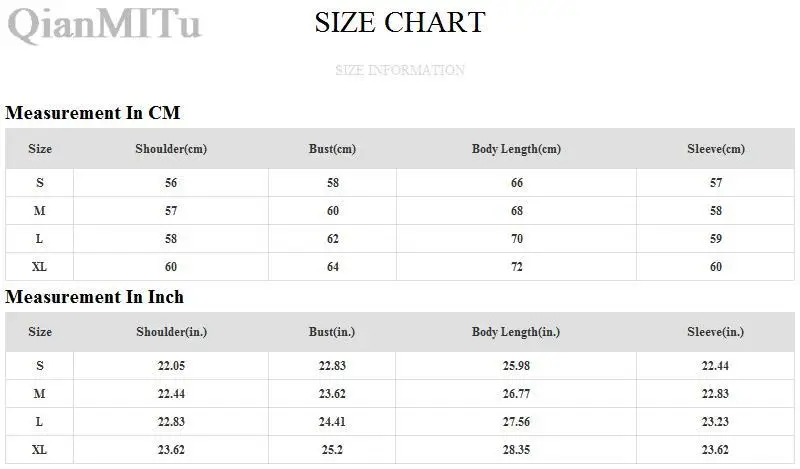Click the Measurement In Inch heading
The width and height of the screenshot is (800, 469).
[94, 297]
